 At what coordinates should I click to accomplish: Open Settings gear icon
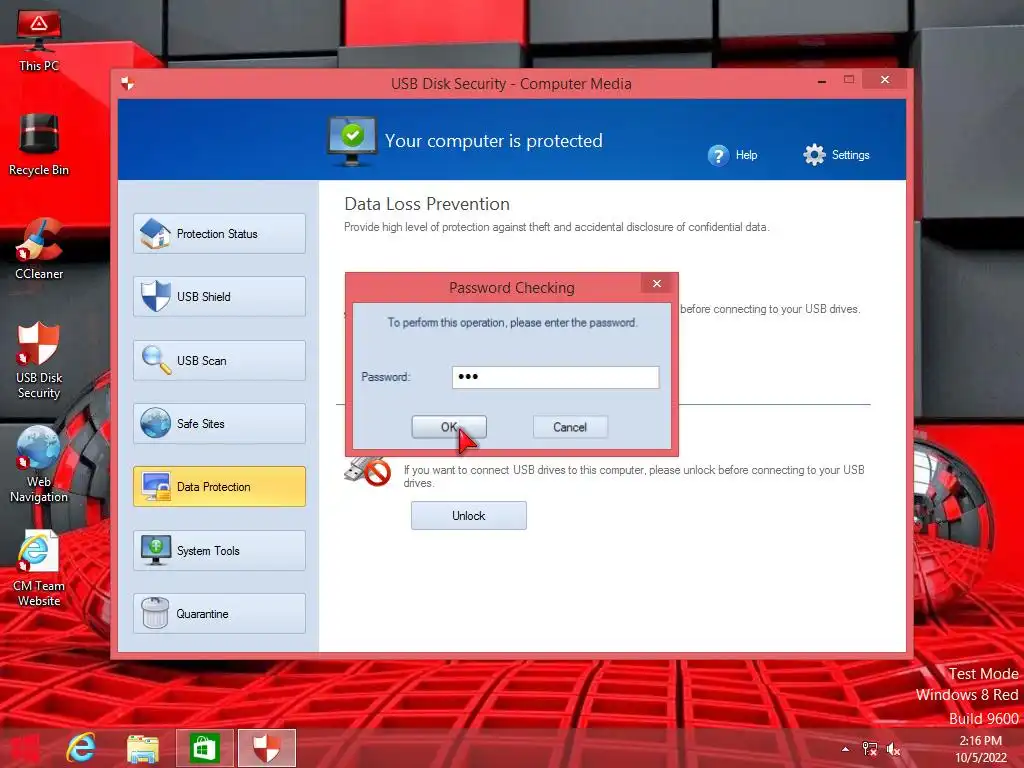(814, 155)
